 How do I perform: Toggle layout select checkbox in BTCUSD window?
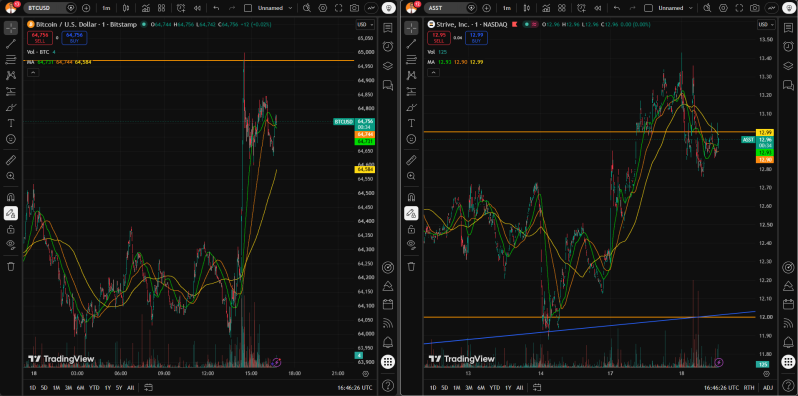point(248,8)
